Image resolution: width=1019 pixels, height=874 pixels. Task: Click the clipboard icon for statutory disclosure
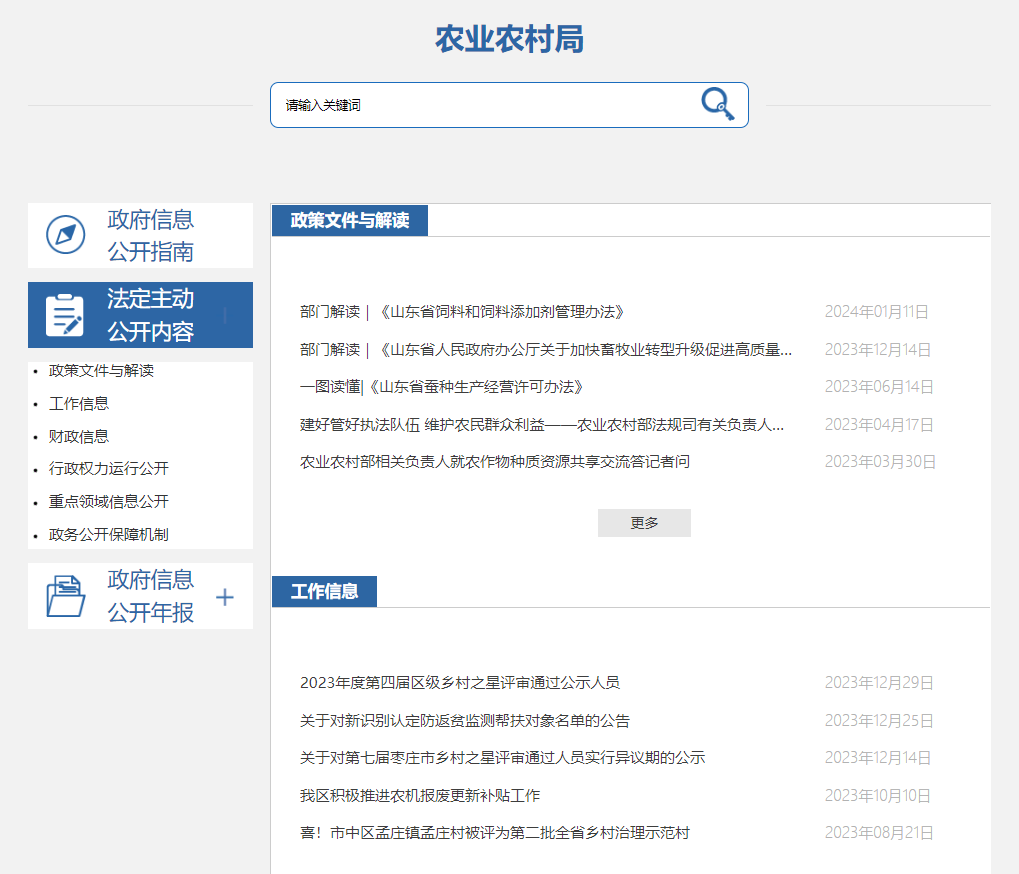(65, 315)
